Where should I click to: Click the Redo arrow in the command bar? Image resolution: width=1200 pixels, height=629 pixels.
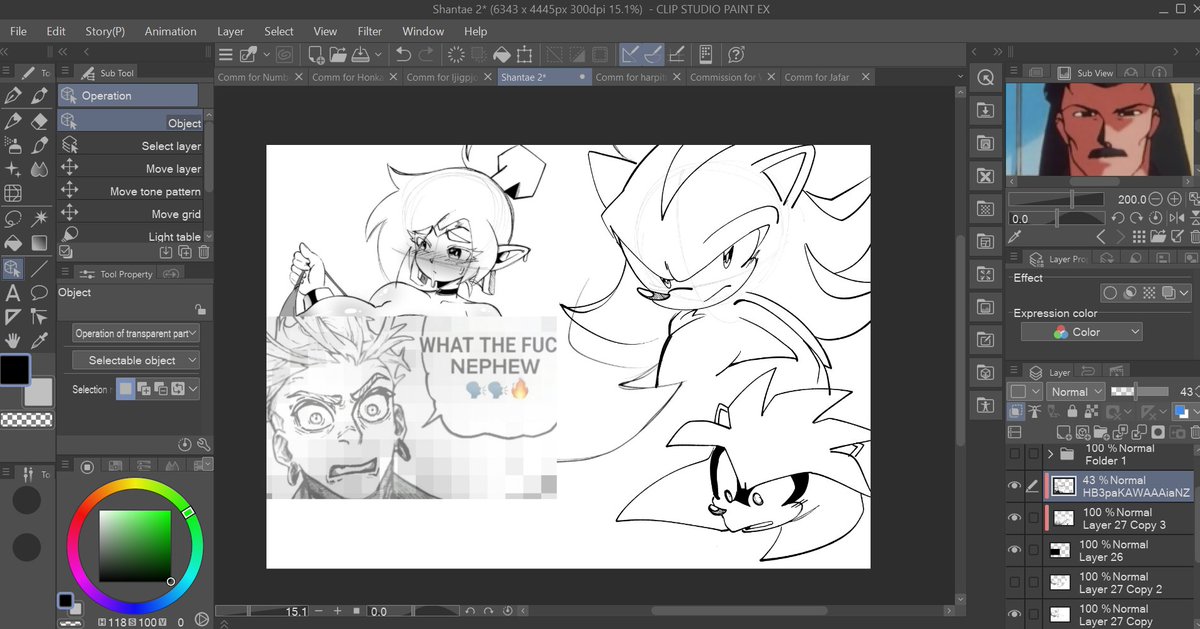tap(427, 54)
